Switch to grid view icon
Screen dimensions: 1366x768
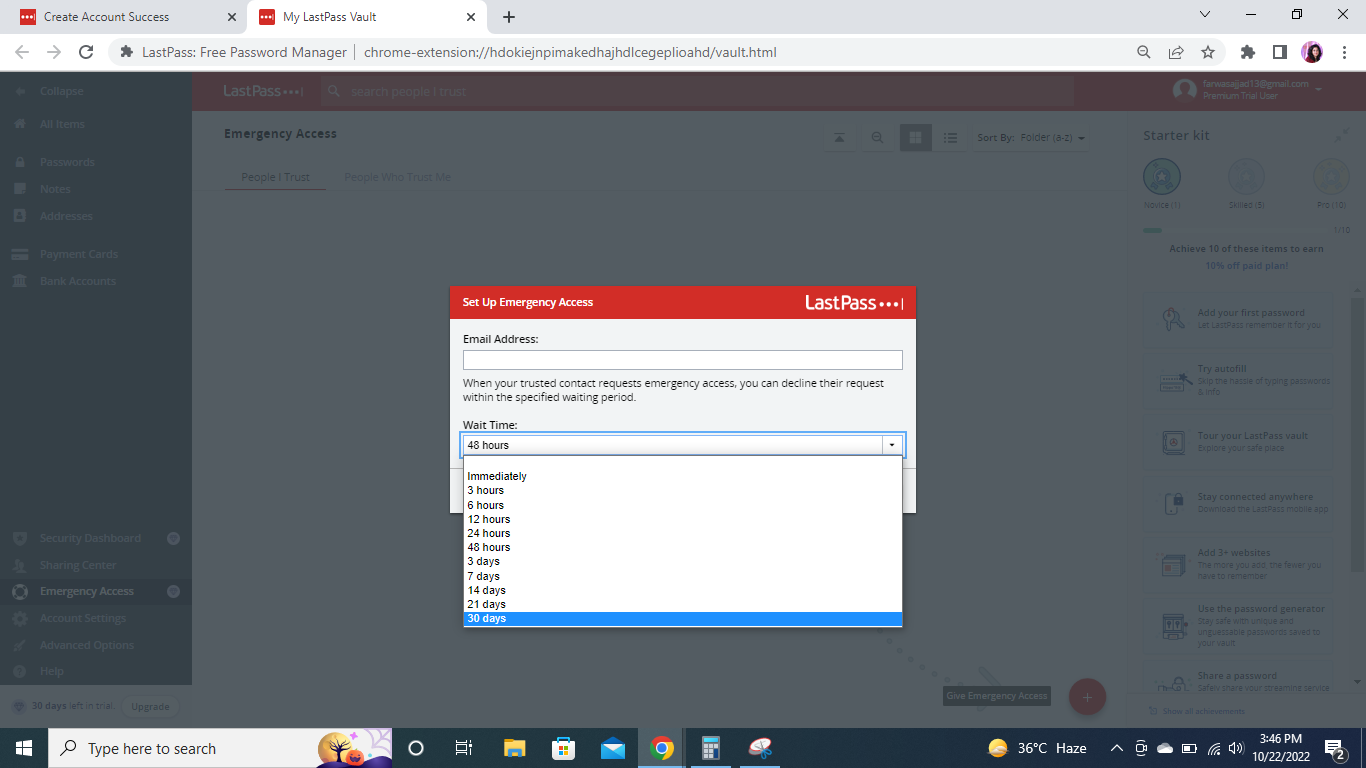915,138
